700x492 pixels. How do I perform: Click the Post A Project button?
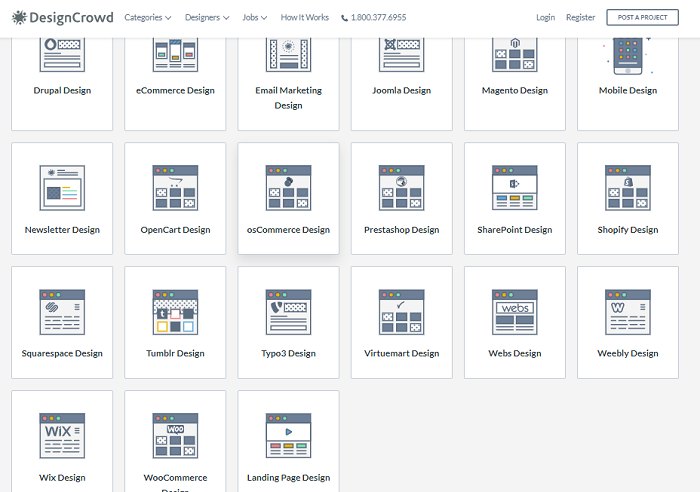click(642, 17)
